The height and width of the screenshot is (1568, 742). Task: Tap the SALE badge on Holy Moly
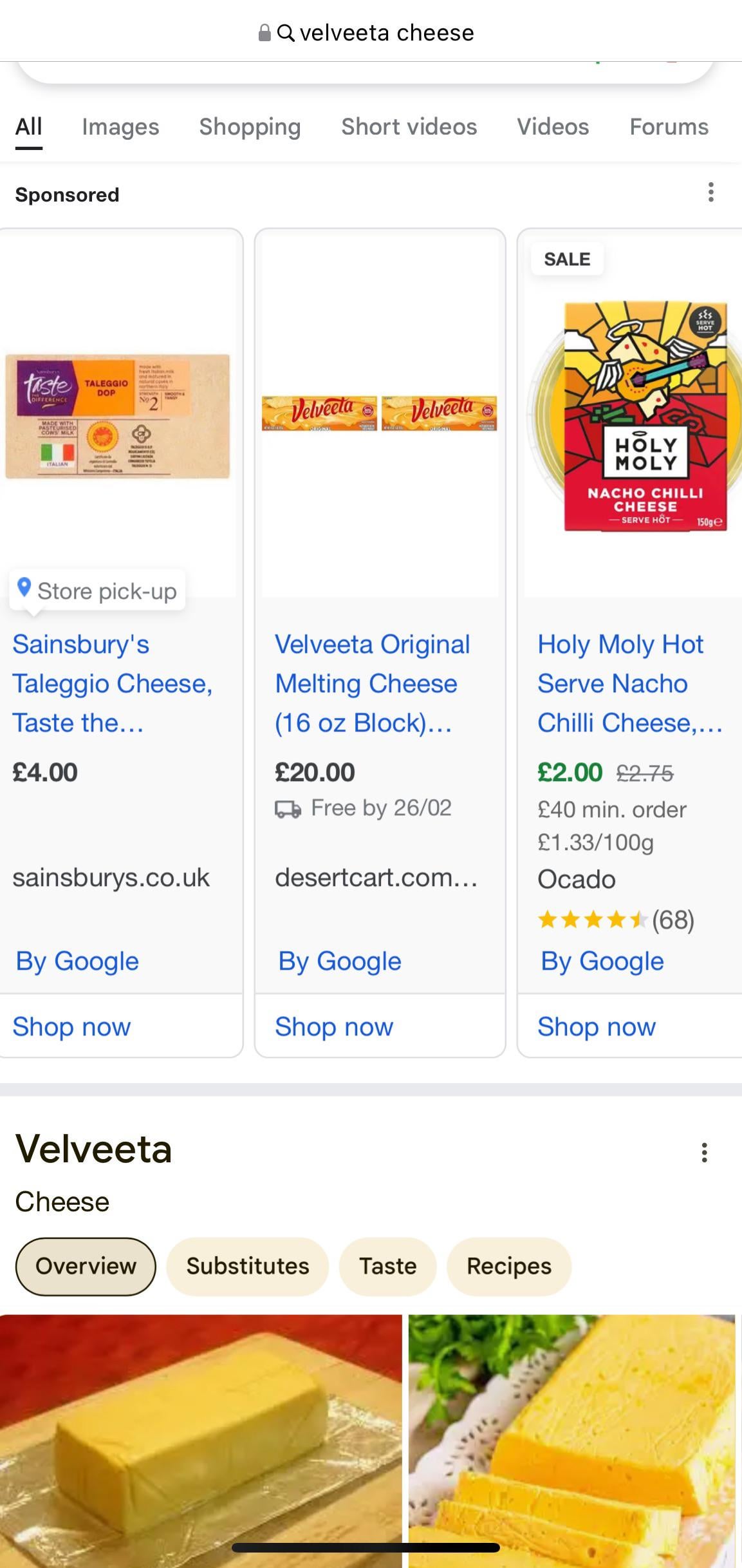click(566, 260)
